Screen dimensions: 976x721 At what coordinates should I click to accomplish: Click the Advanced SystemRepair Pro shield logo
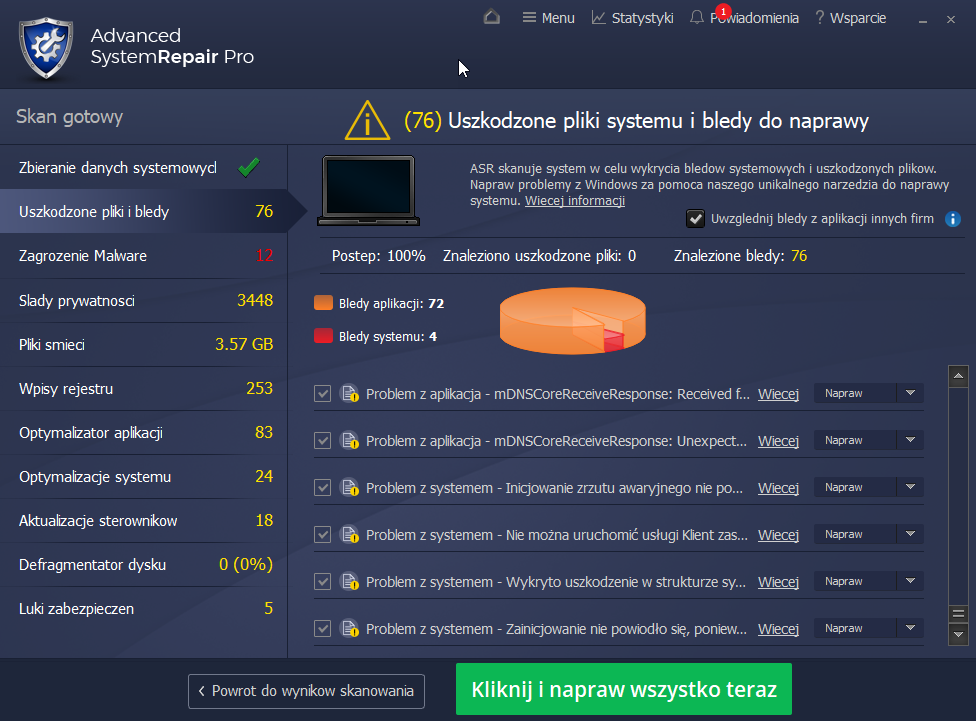point(46,48)
